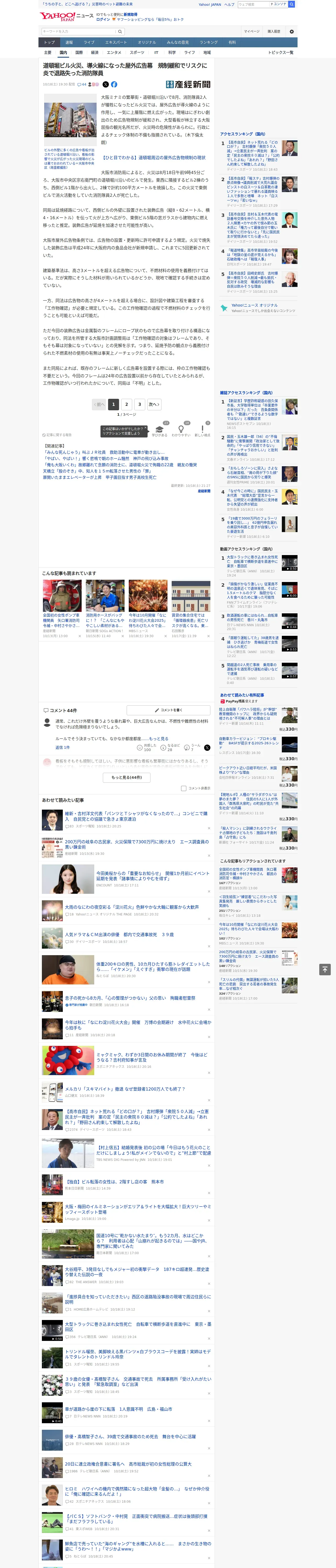
Task: Focus the keyword search input field
Action: coord(79,32)
